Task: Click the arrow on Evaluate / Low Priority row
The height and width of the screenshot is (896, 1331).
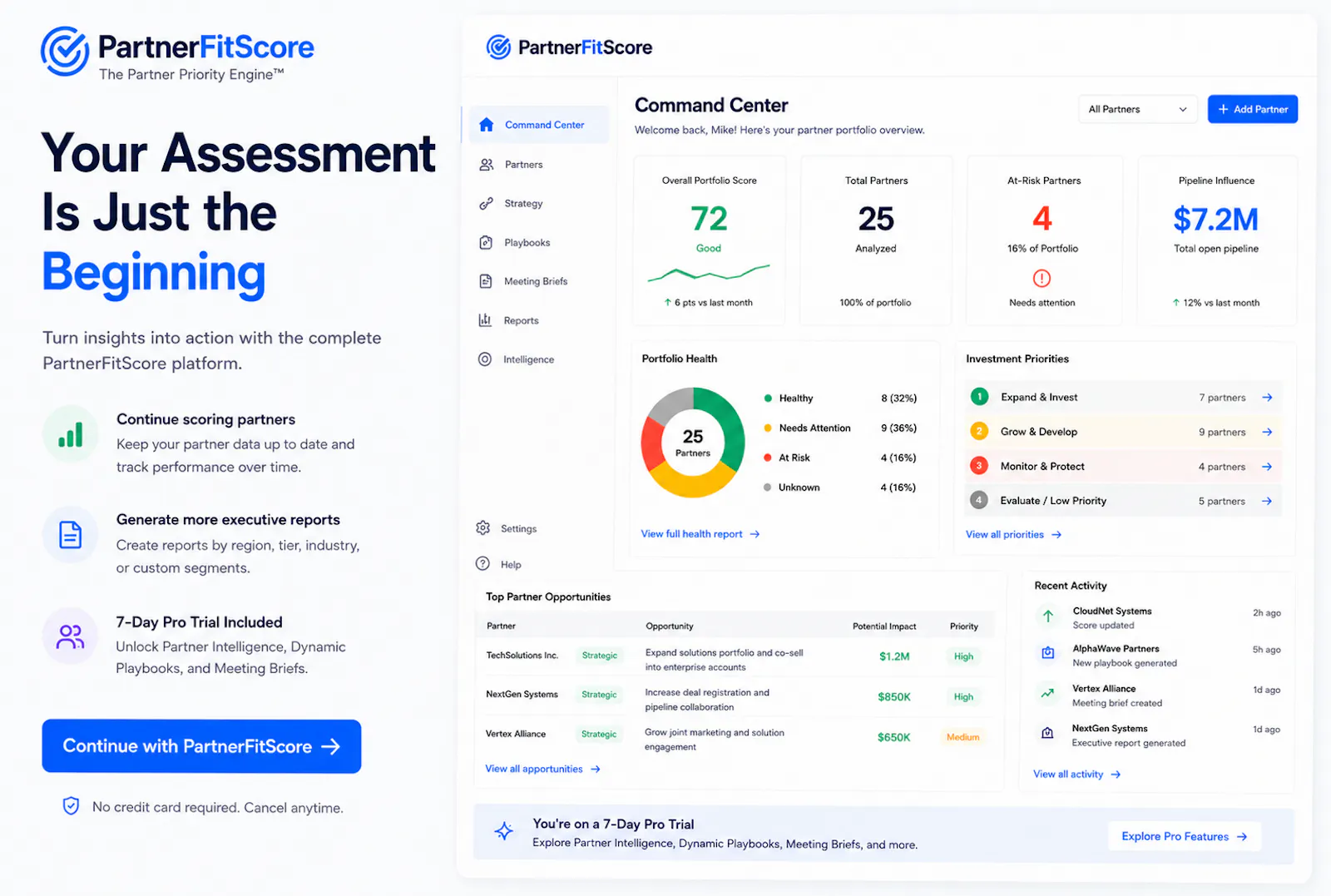Action: 1267,501
